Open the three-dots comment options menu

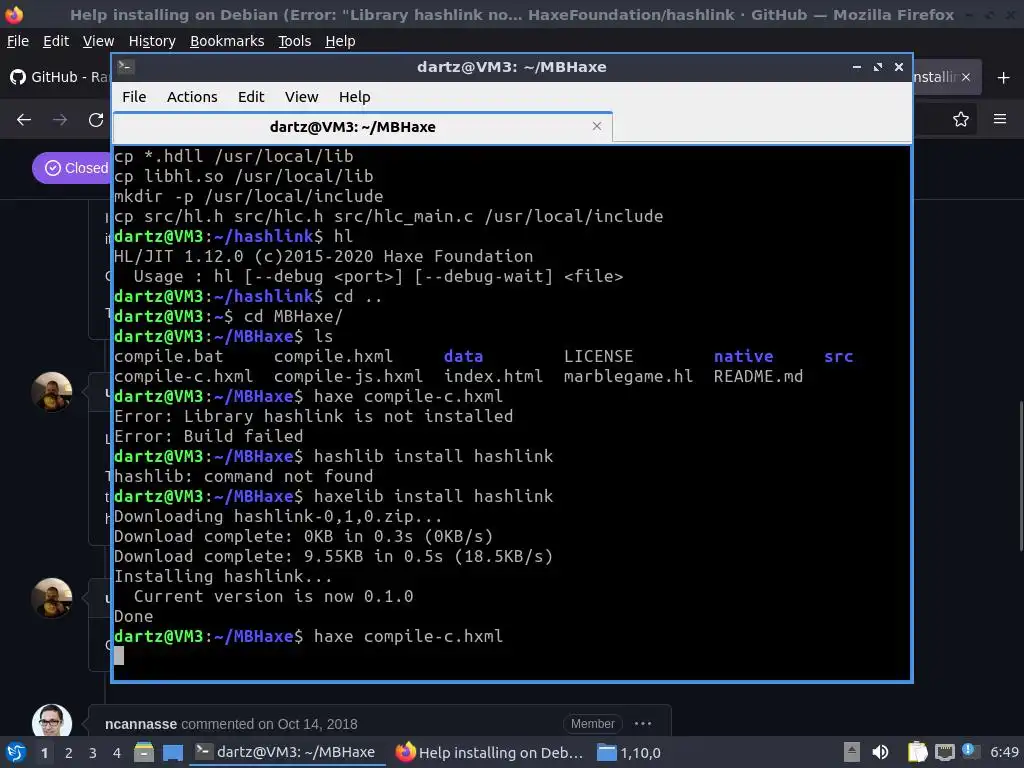pyautogui.click(x=643, y=724)
